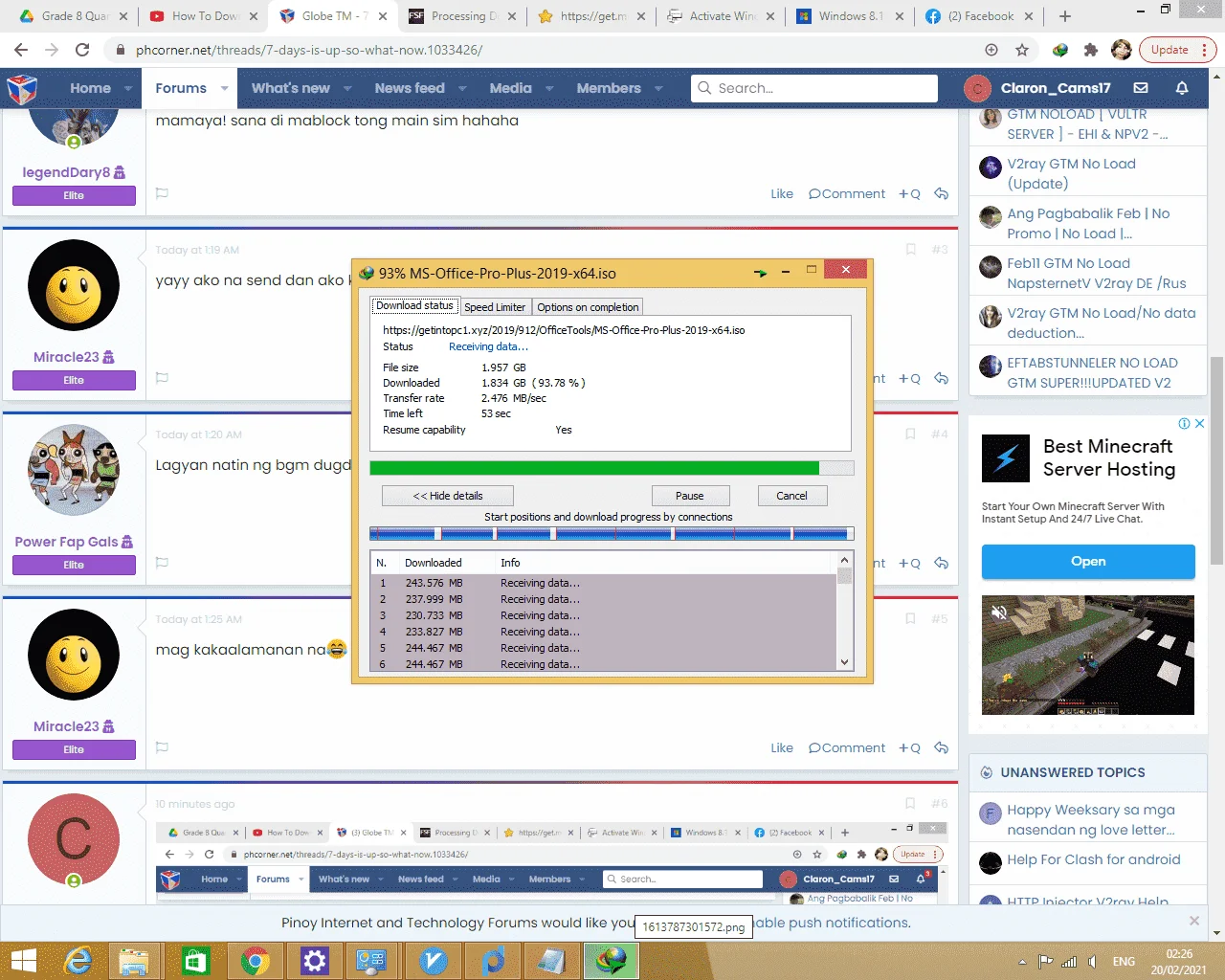Expand the What's new dropdown arrow
The image size is (1225, 980).
347,88
